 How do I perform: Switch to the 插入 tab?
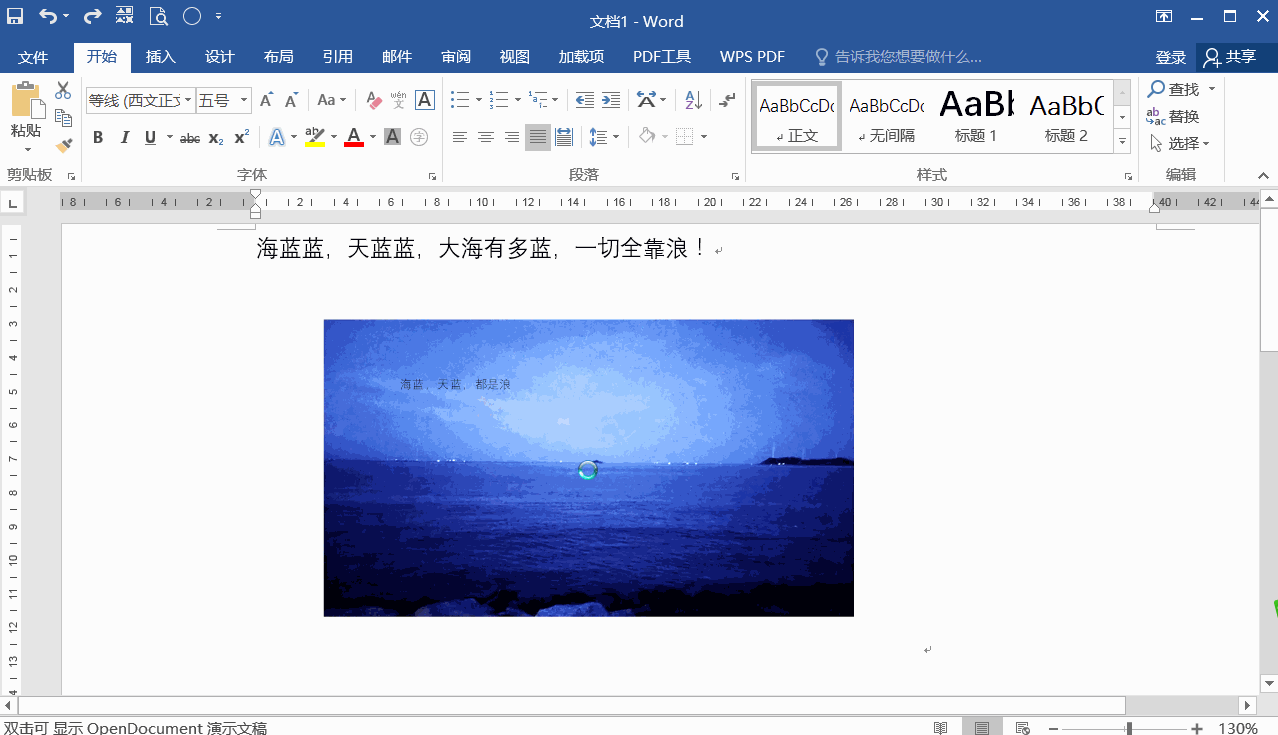(160, 57)
